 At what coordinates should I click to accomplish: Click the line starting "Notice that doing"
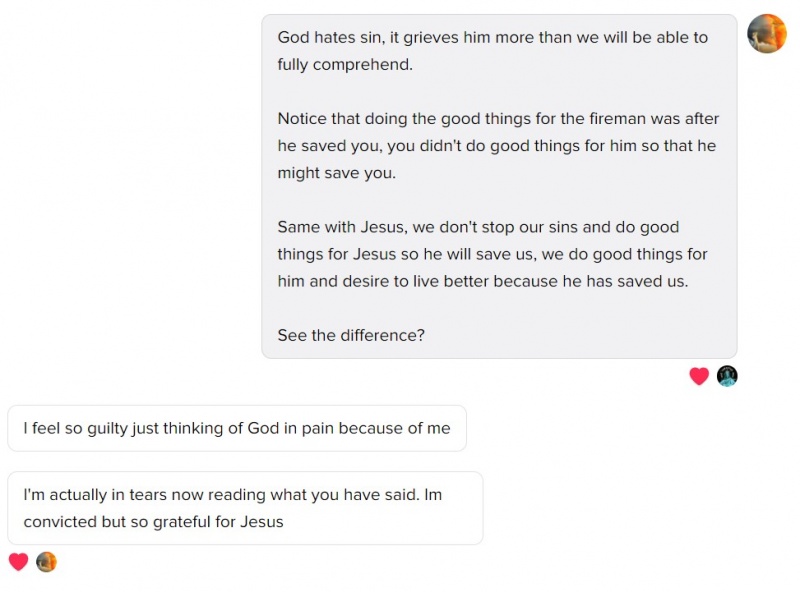pyautogui.click(x=498, y=118)
